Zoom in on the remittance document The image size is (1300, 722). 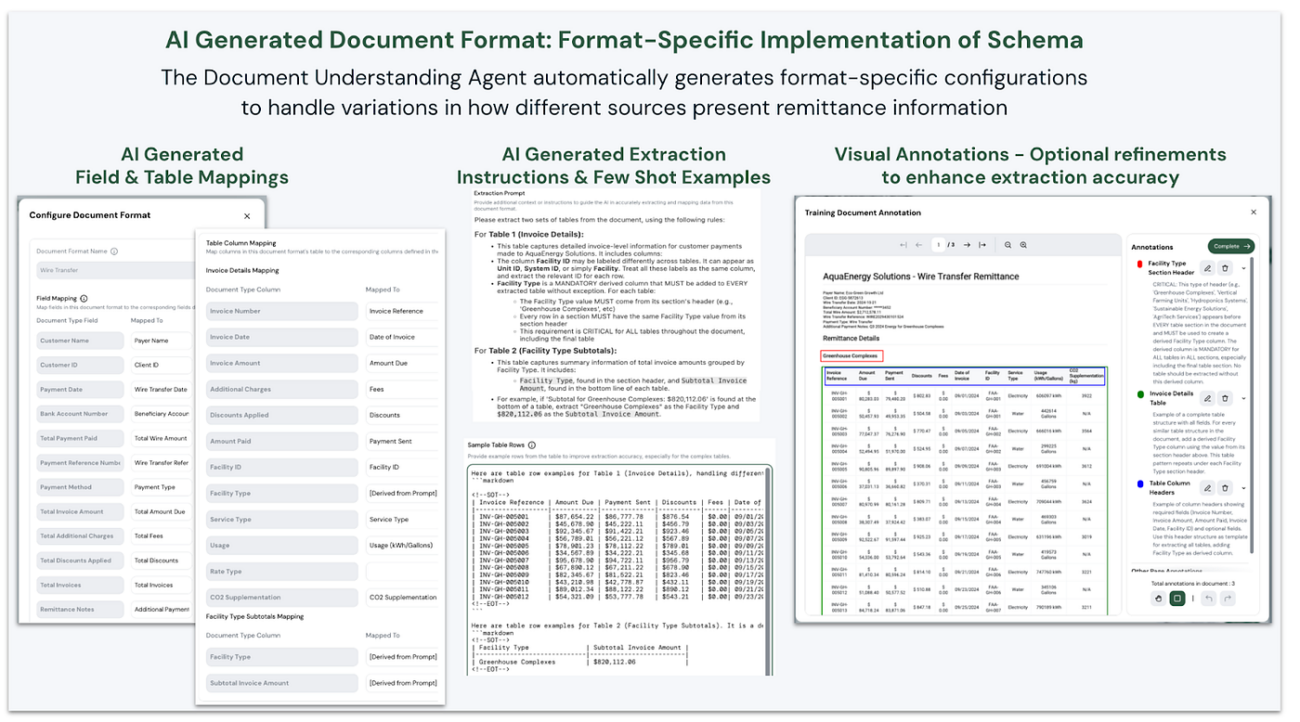pyautogui.click(x=1008, y=244)
